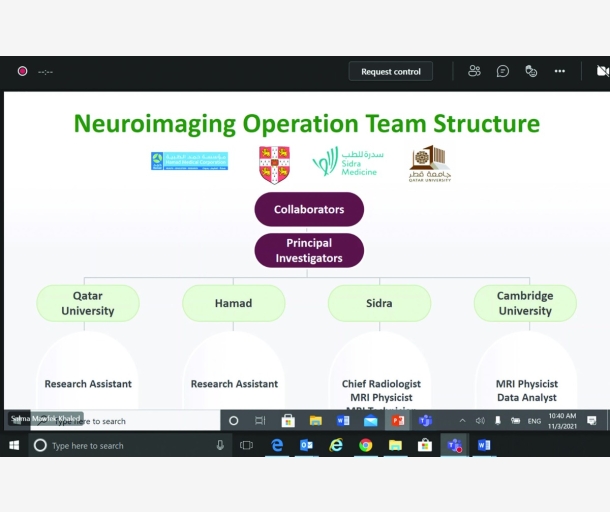The image size is (610, 512).
Task: Open Microsoft Store on bottom taskbar
Action: (x=424, y=445)
